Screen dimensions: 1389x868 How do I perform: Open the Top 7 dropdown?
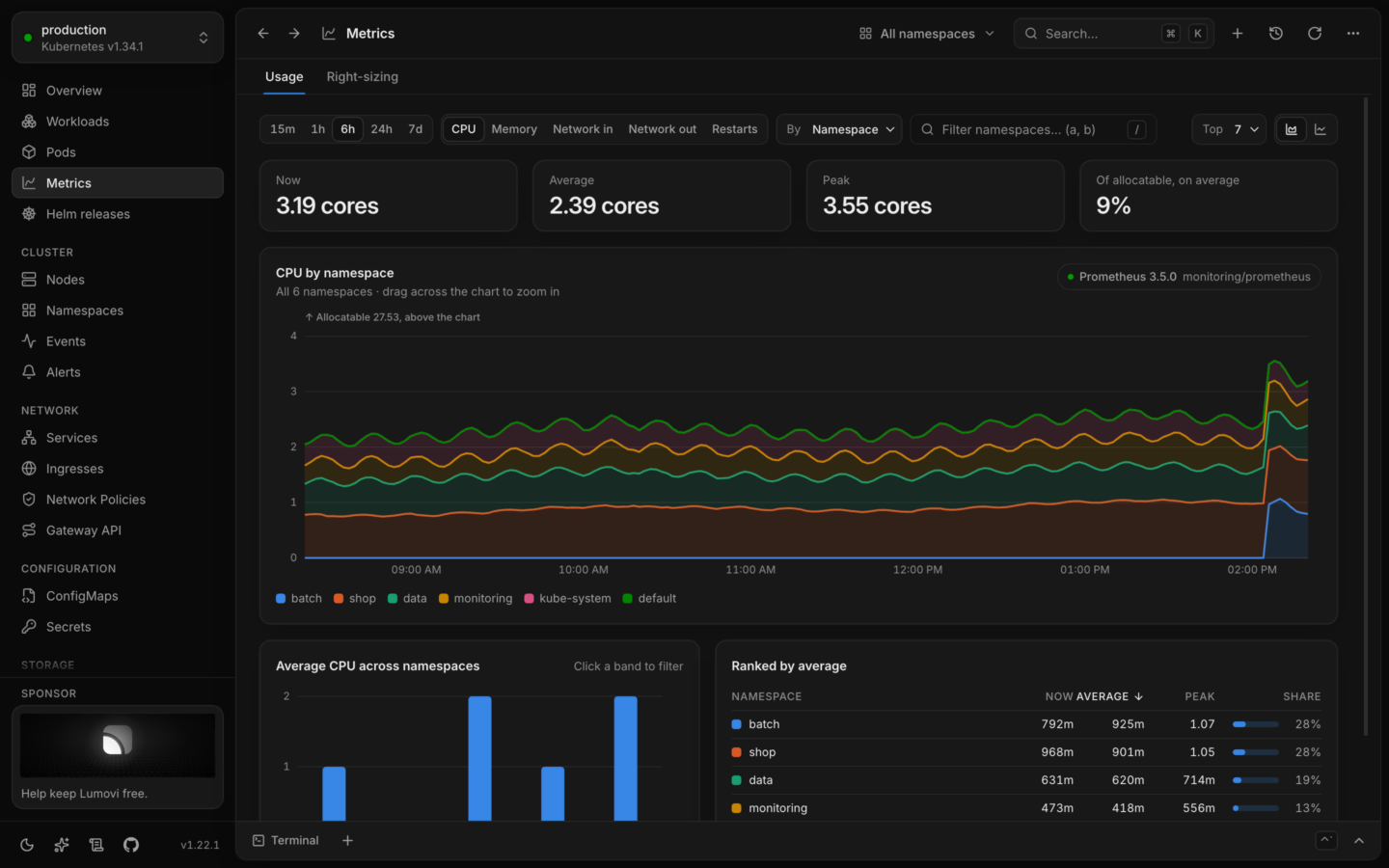coord(1230,129)
